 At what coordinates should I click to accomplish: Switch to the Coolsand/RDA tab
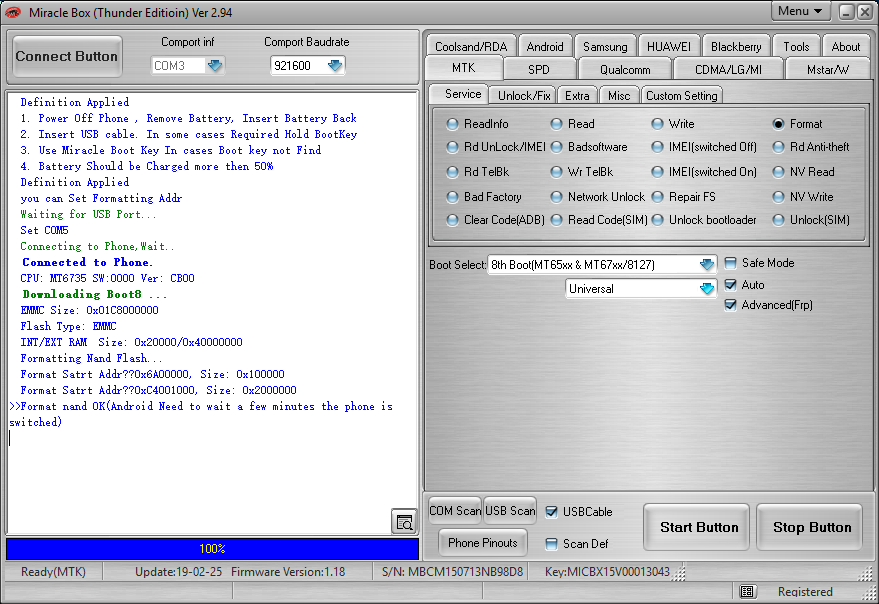click(471, 47)
